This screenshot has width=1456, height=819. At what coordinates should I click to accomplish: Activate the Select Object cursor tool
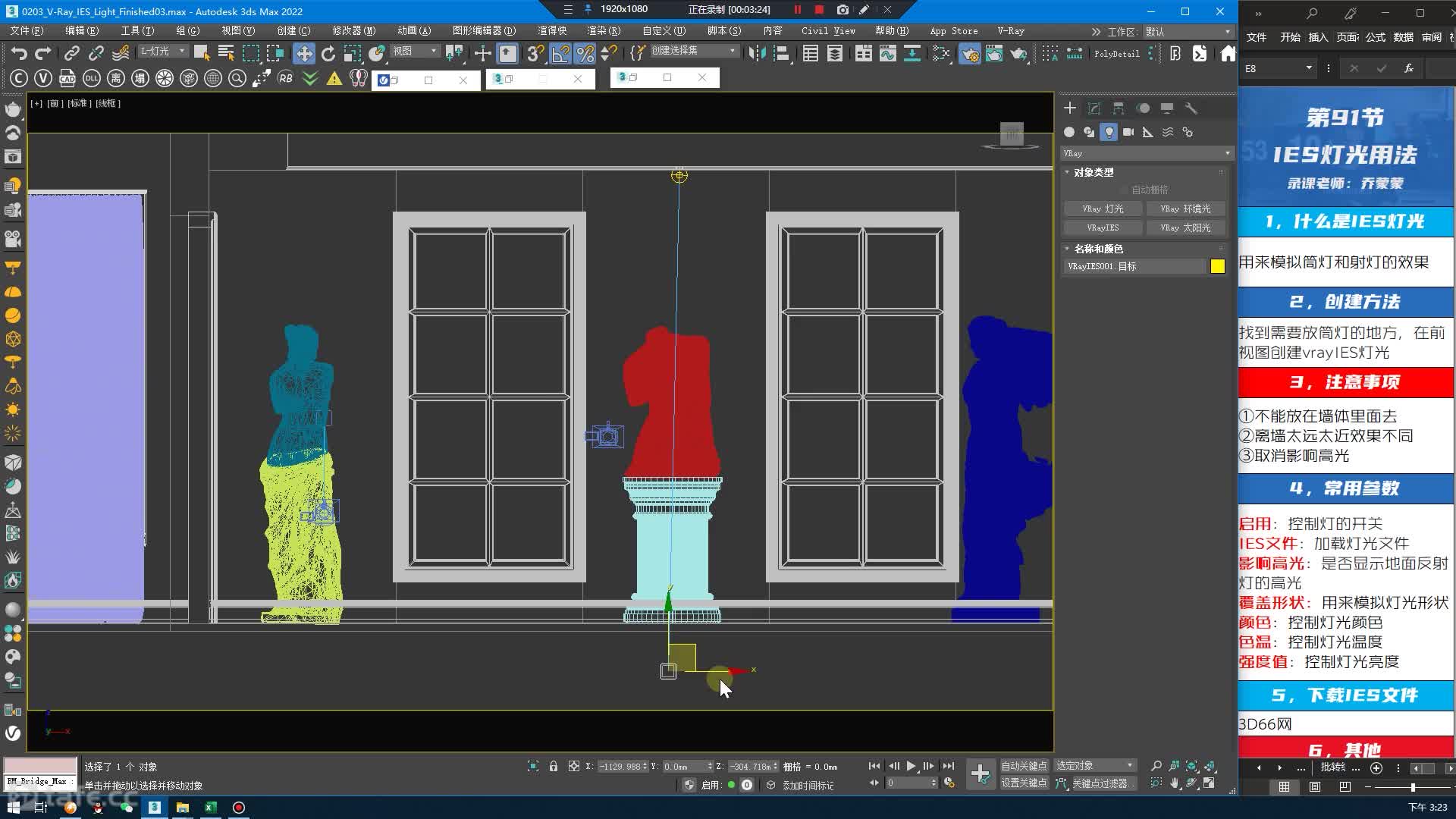click(x=201, y=53)
